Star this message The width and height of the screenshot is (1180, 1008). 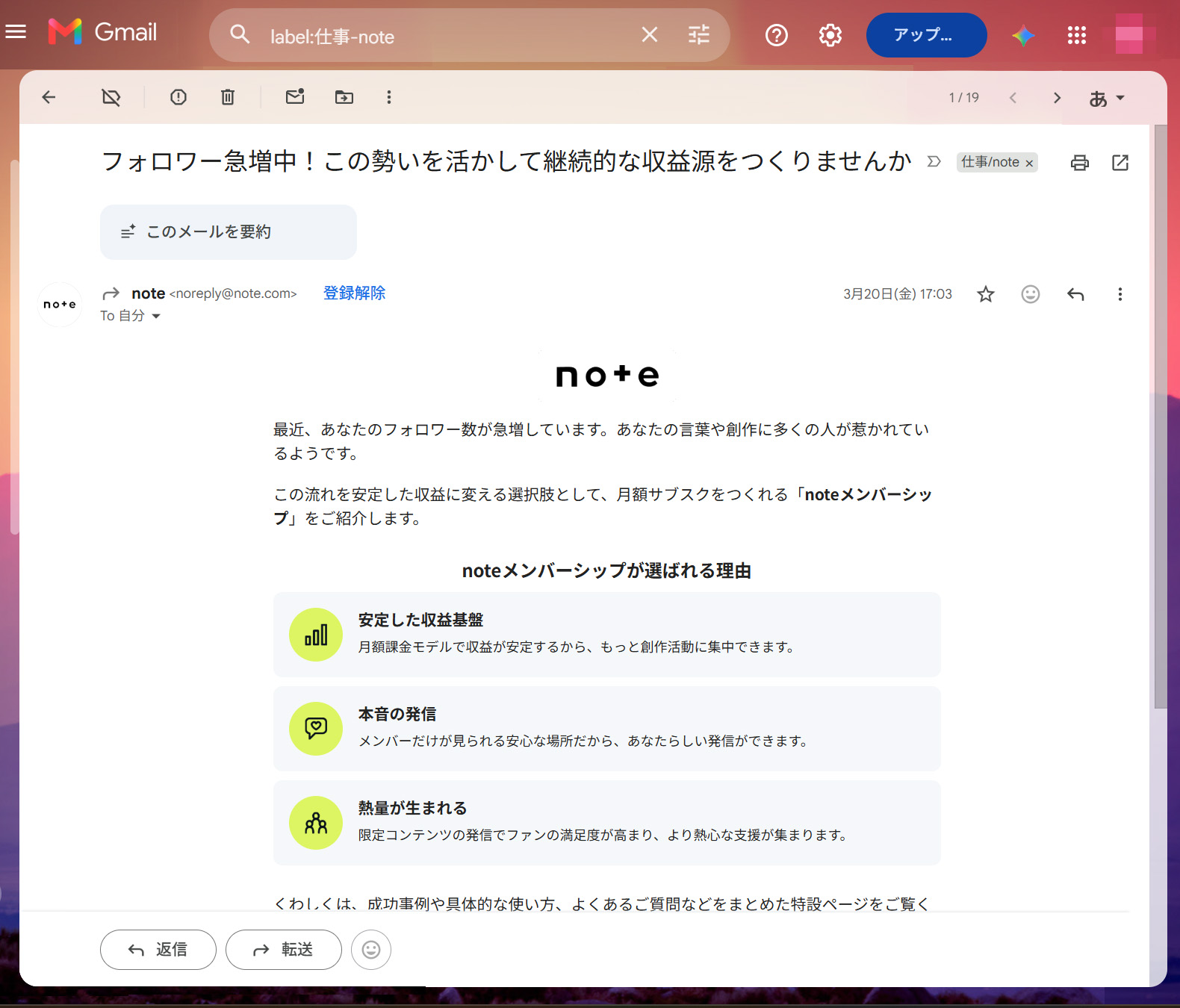pyautogui.click(x=986, y=294)
